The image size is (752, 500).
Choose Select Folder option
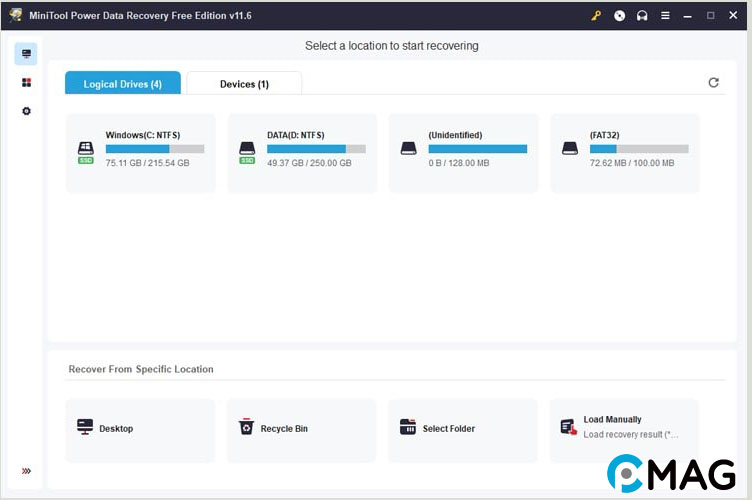point(463,430)
